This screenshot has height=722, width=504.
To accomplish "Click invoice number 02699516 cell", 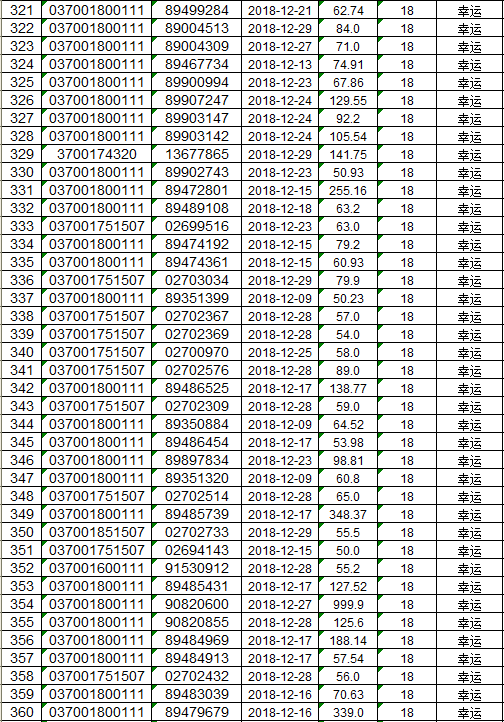I will click(197, 227).
